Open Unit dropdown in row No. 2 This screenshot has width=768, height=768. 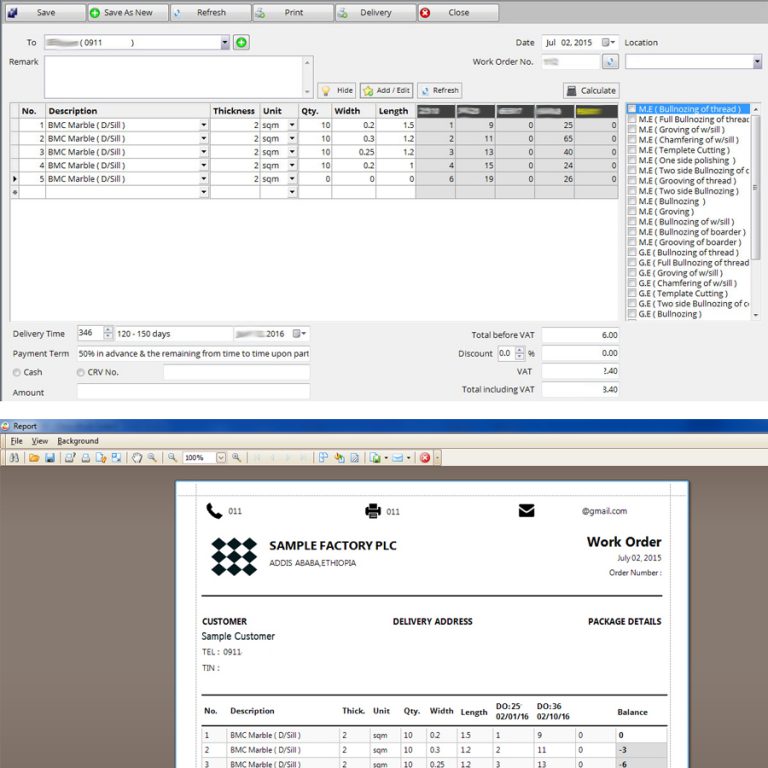292,139
